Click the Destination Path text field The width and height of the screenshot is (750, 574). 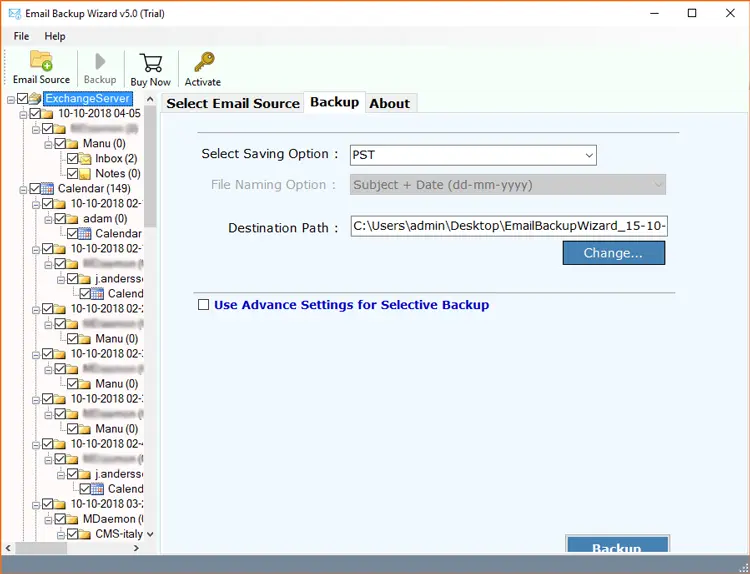(509, 227)
